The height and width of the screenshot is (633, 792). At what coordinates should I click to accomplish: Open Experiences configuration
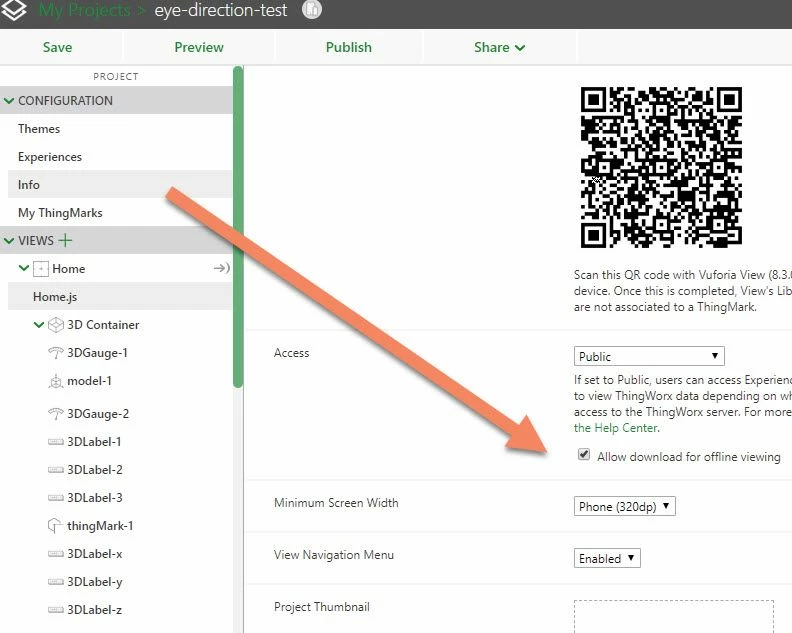[50, 157]
